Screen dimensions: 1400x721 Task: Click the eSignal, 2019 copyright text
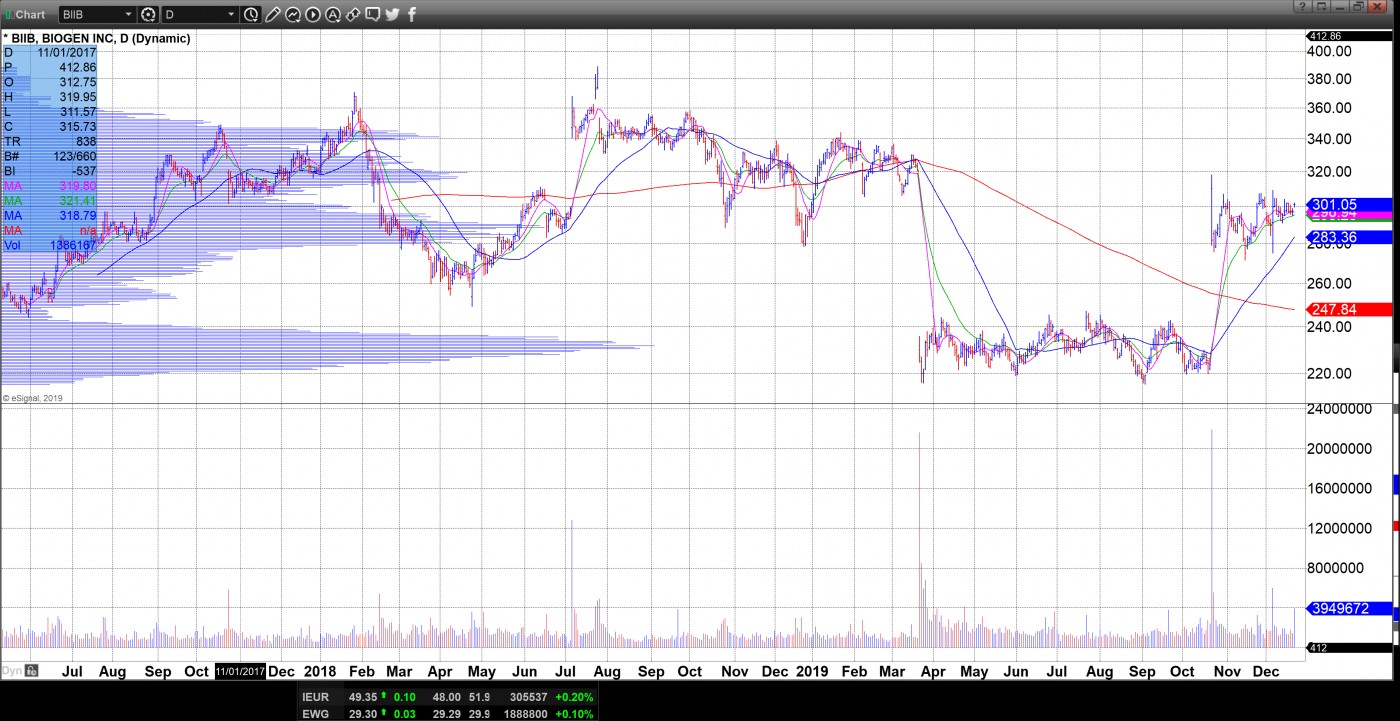click(33, 398)
